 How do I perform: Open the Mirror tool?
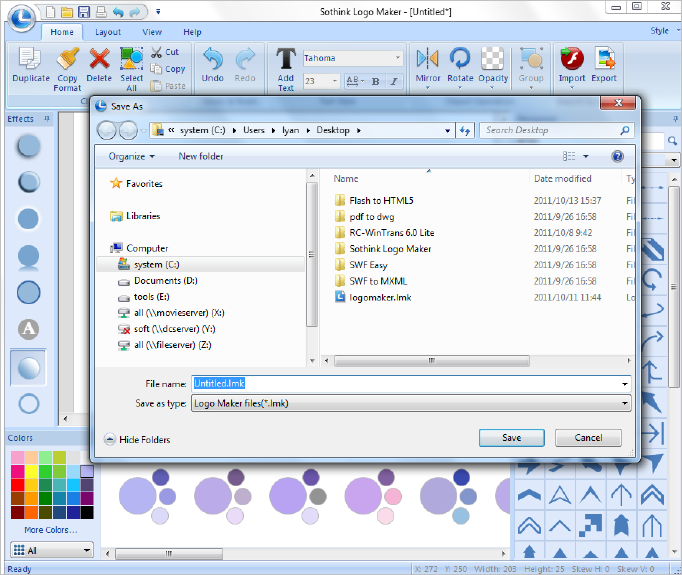click(x=427, y=60)
